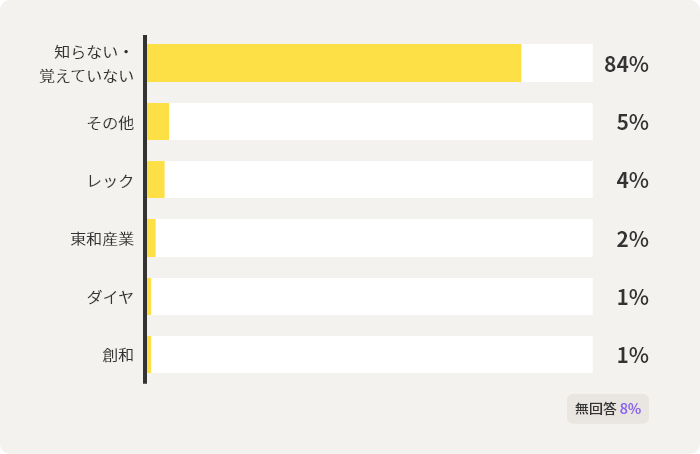Select the レック yellow bar segment
Screen dimensions: 700x454
click(x=156, y=179)
